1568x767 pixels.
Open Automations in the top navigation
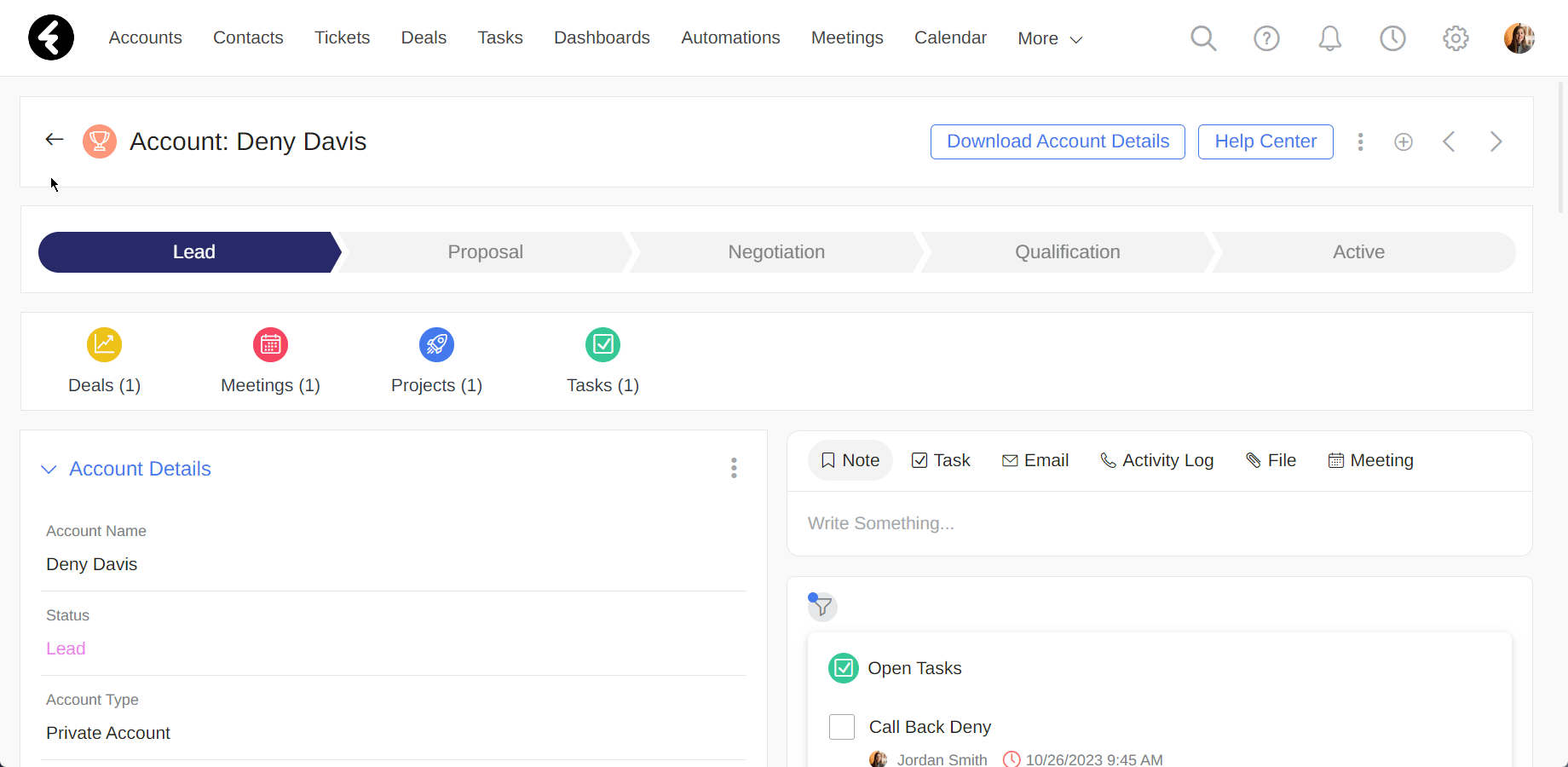pyautogui.click(x=730, y=37)
